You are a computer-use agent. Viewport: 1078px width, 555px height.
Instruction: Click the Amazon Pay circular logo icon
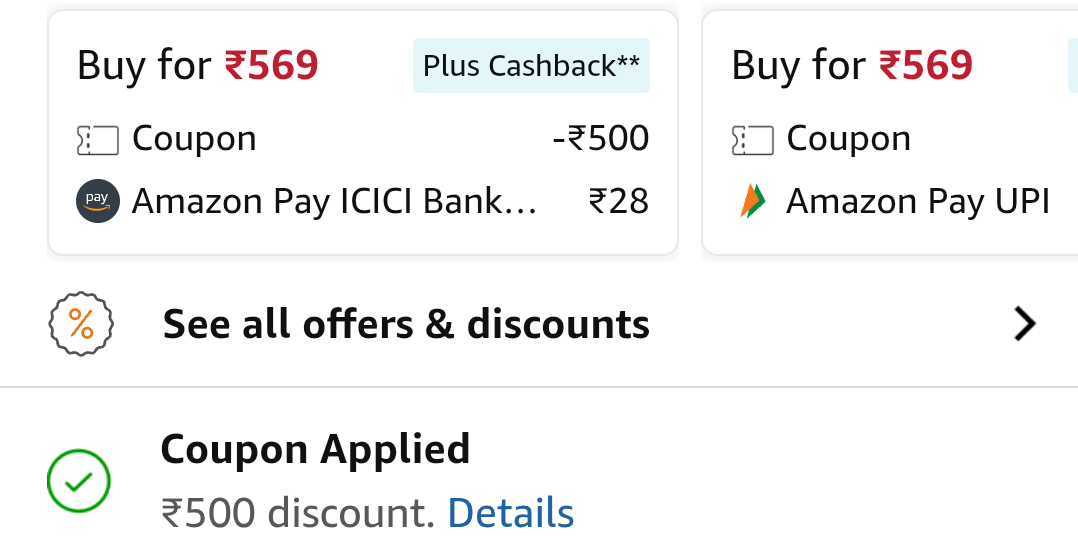98,201
